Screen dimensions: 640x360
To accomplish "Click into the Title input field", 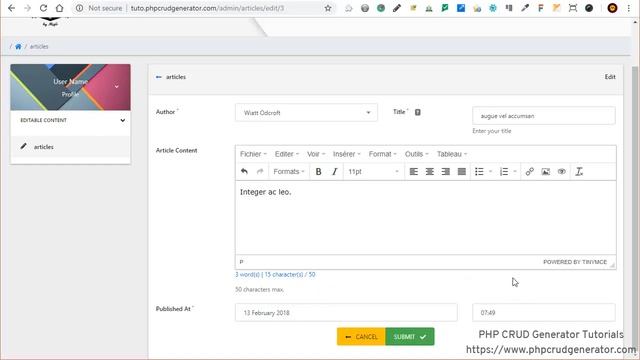I will [x=544, y=116].
